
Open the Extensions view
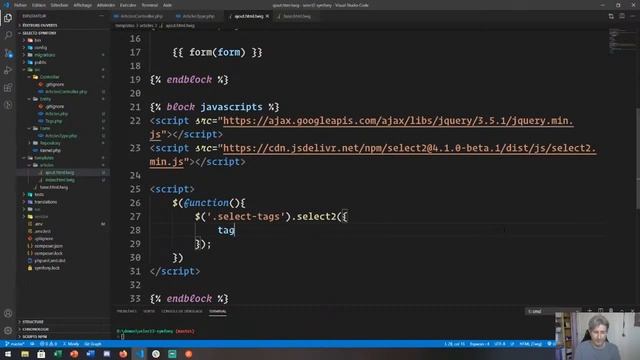click(8, 88)
